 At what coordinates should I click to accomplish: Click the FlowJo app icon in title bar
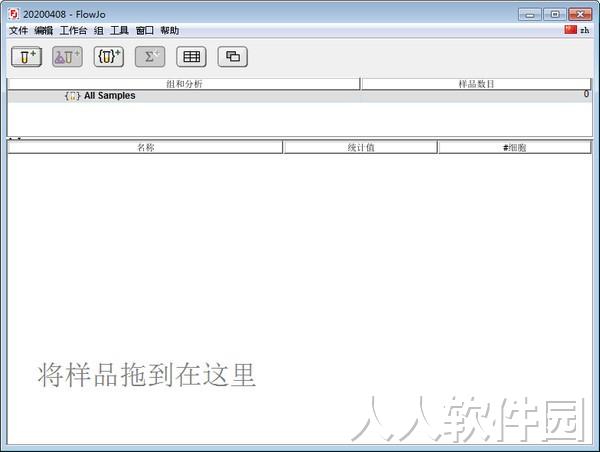tap(13, 15)
